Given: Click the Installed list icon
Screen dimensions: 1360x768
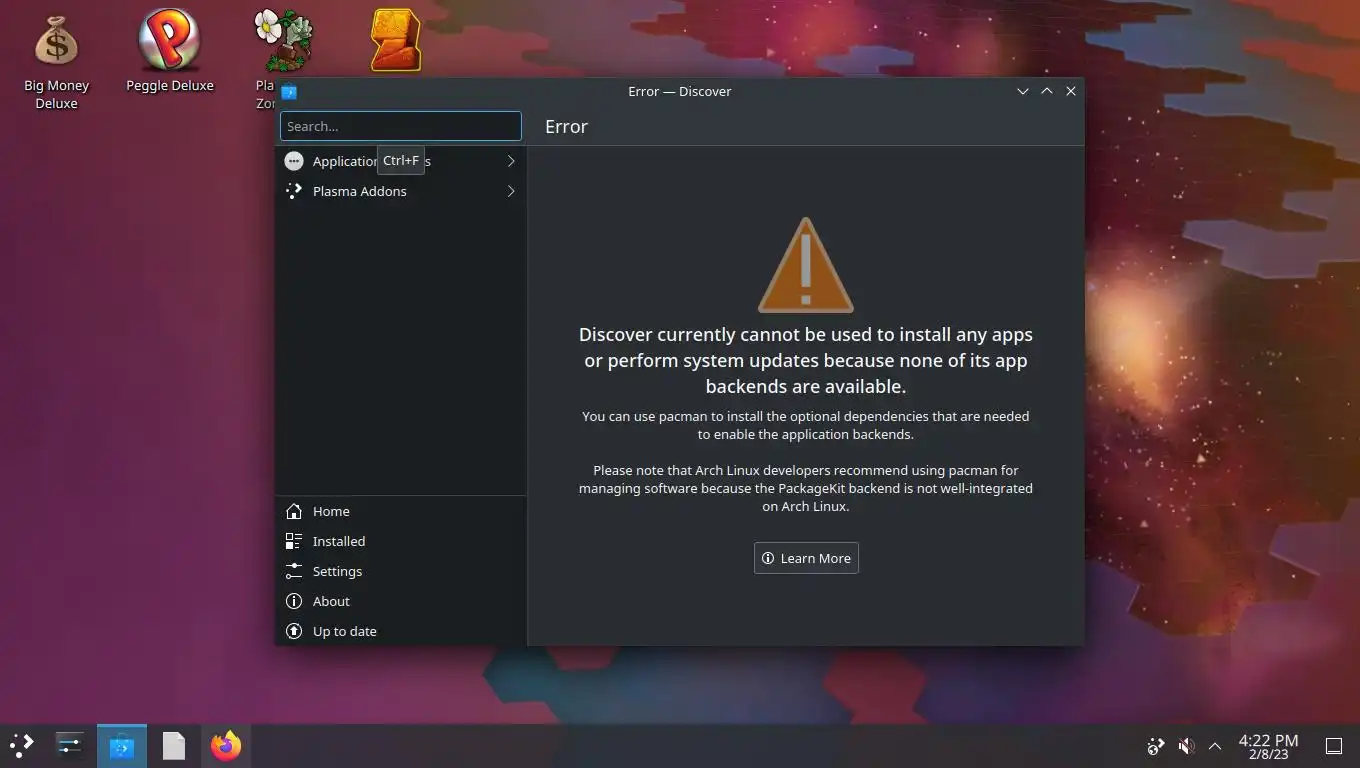Looking at the screenshot, I should click(x=294, y=541).
